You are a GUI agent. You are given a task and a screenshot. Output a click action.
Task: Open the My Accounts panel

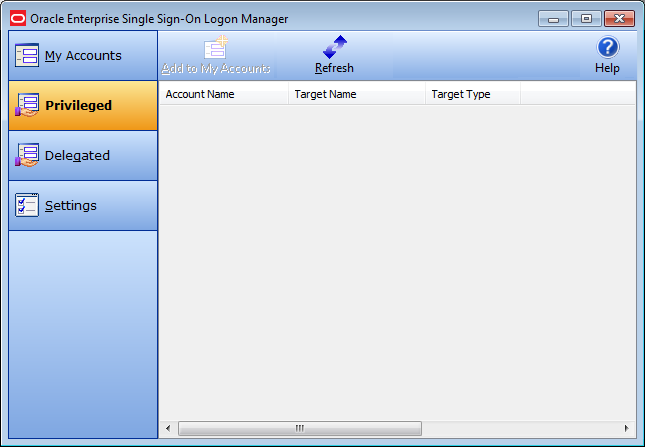(83, 56)
